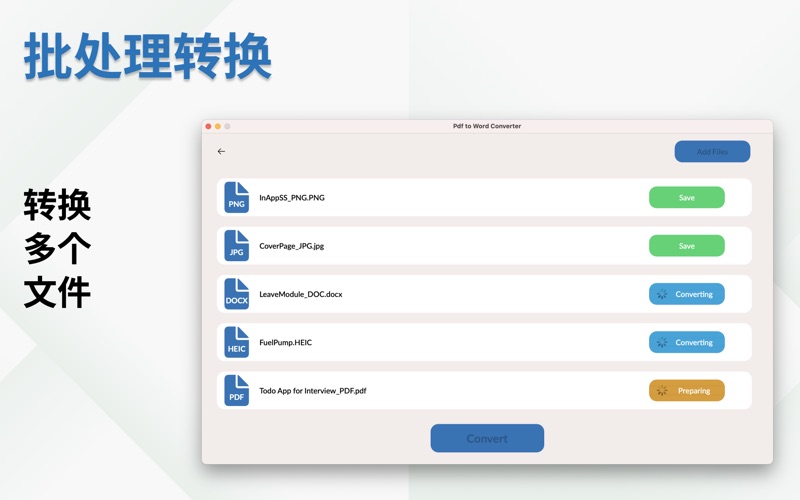The image size is (800, 500).
Task: Click the JPG file type icon
Action: click(236, 245)
